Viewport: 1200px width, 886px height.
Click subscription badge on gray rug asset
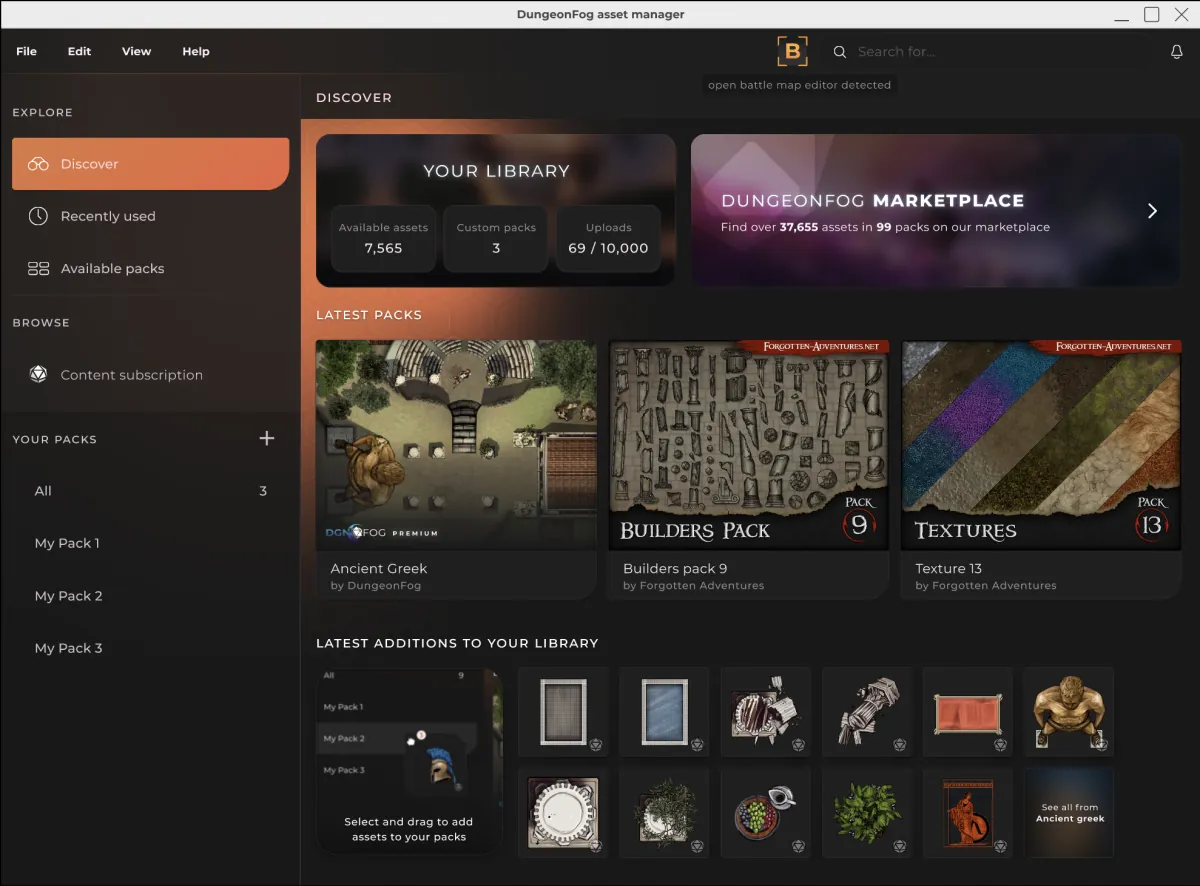(595, 744)
